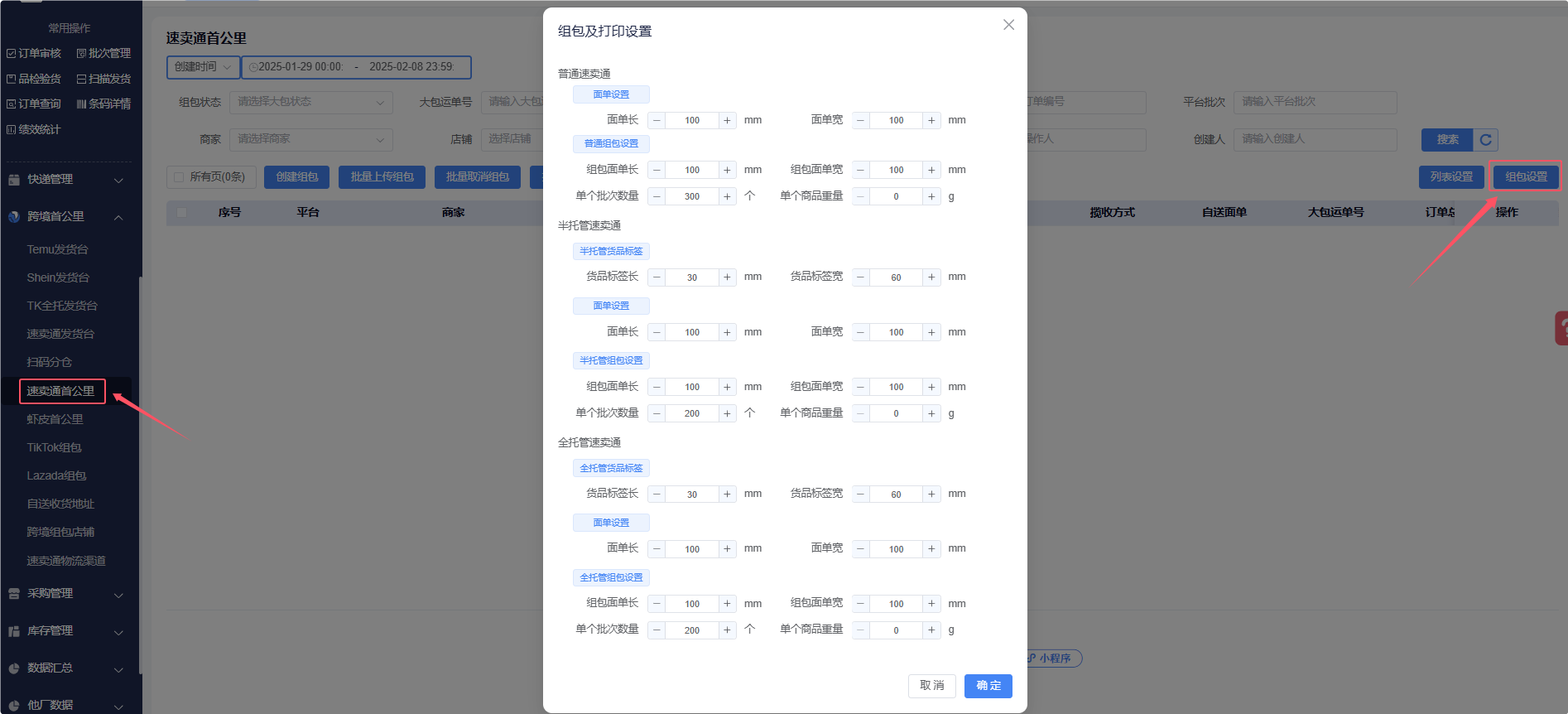Toggle the 所有页(0条) checkbox

[x=179, y=177]
